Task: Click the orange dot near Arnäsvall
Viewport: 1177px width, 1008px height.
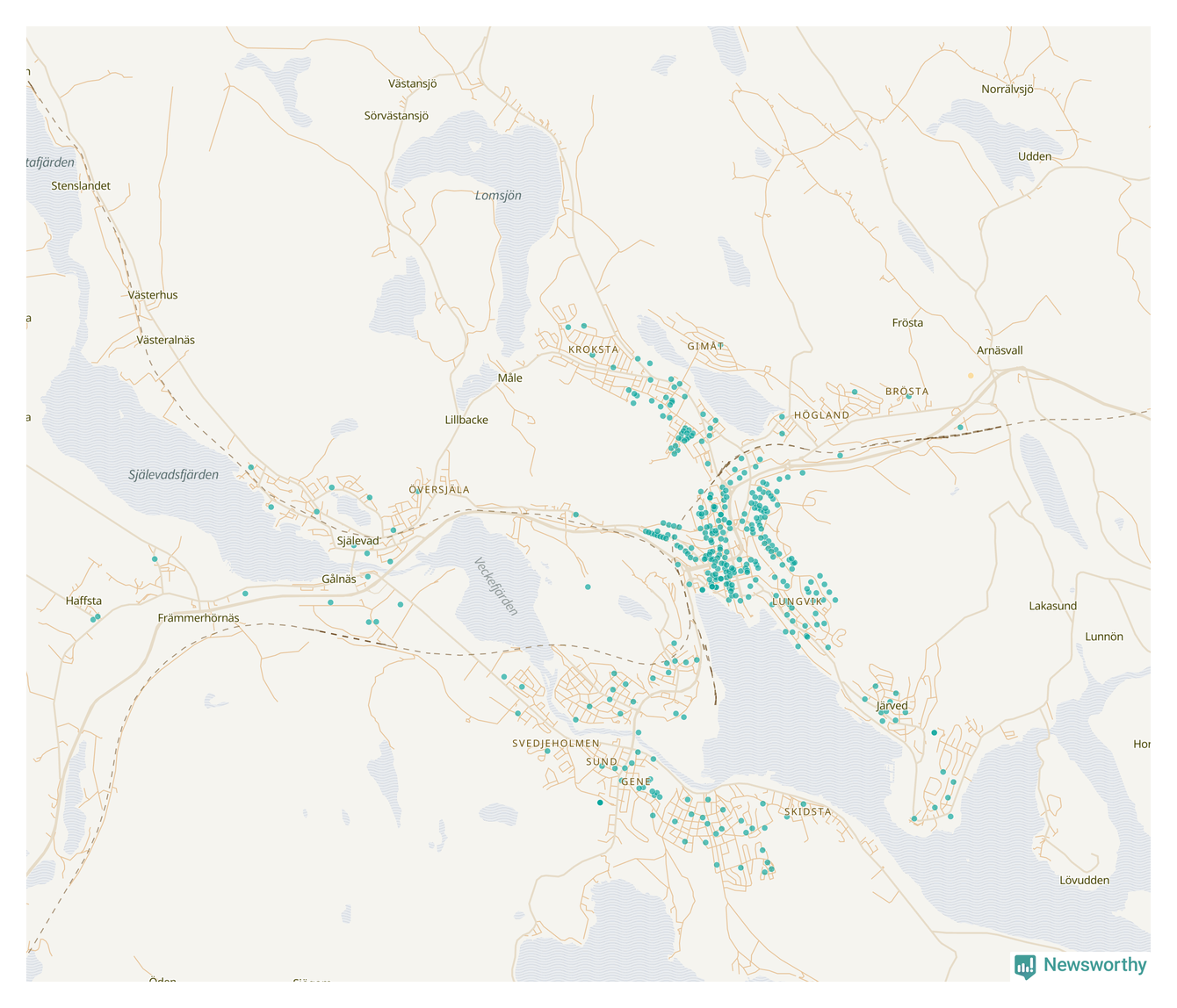Action: click(971, 376)
